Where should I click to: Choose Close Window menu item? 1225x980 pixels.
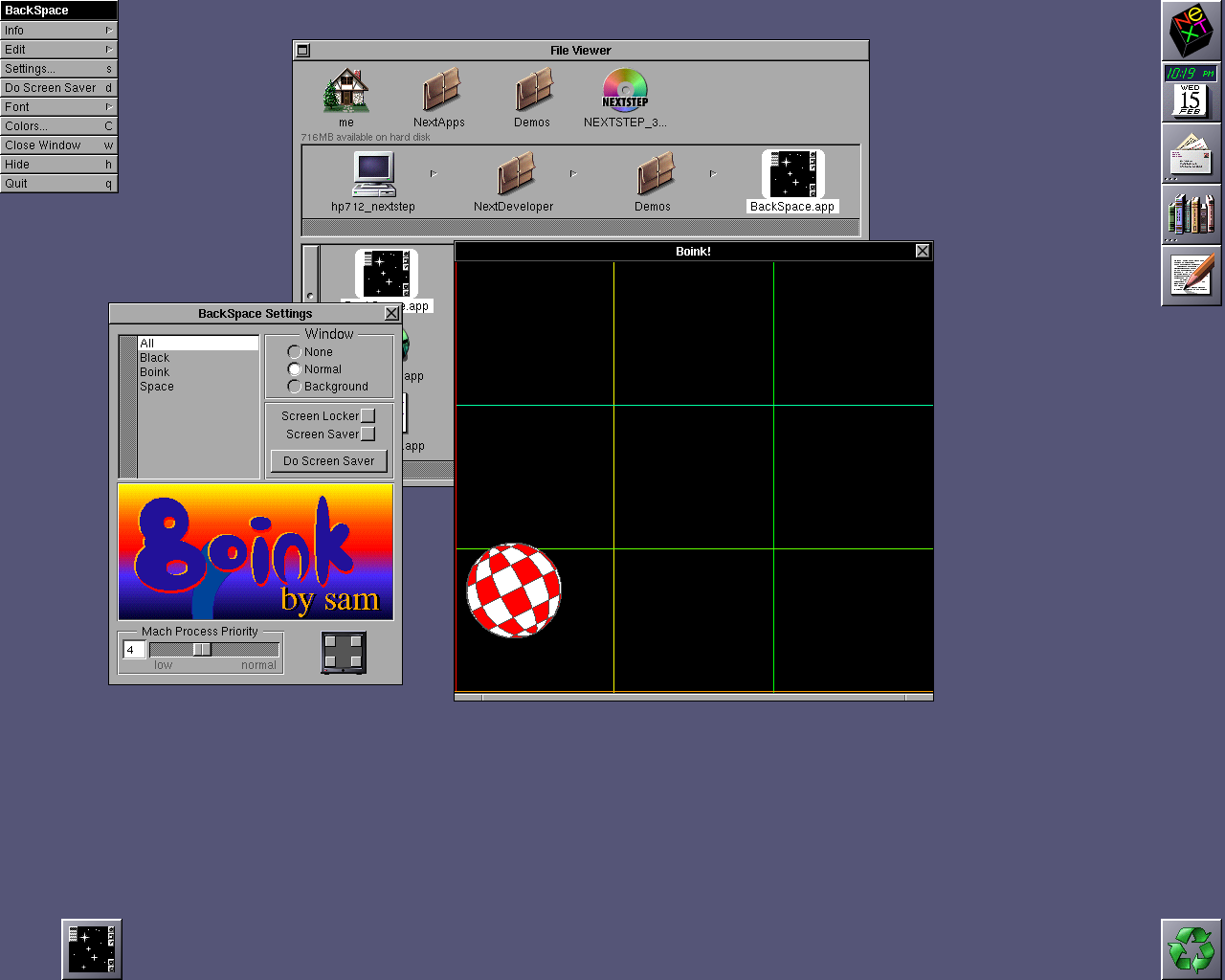click(58, 145)
